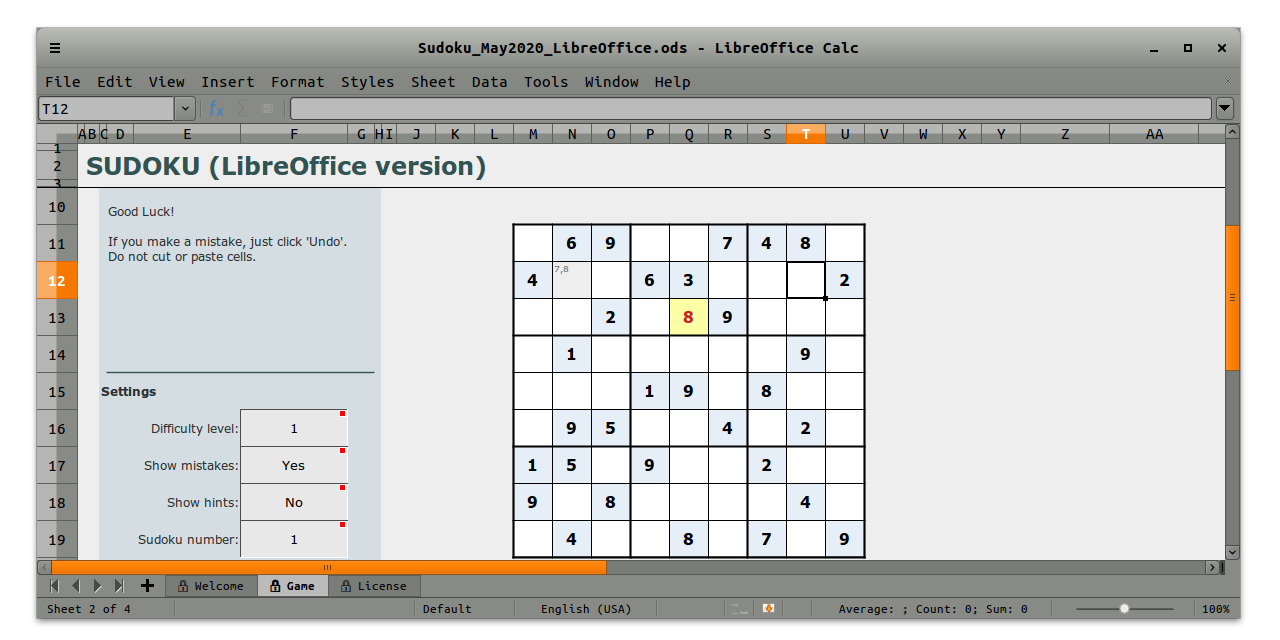
Task: Open the Function Wizard fx icon
Action: pos(216,108)
